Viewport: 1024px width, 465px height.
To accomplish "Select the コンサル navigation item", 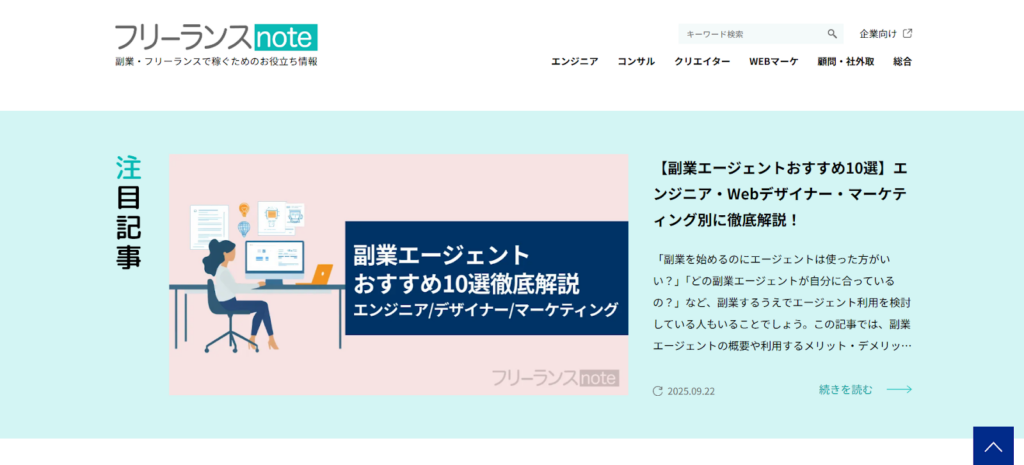I will click(x=636, y=62).
